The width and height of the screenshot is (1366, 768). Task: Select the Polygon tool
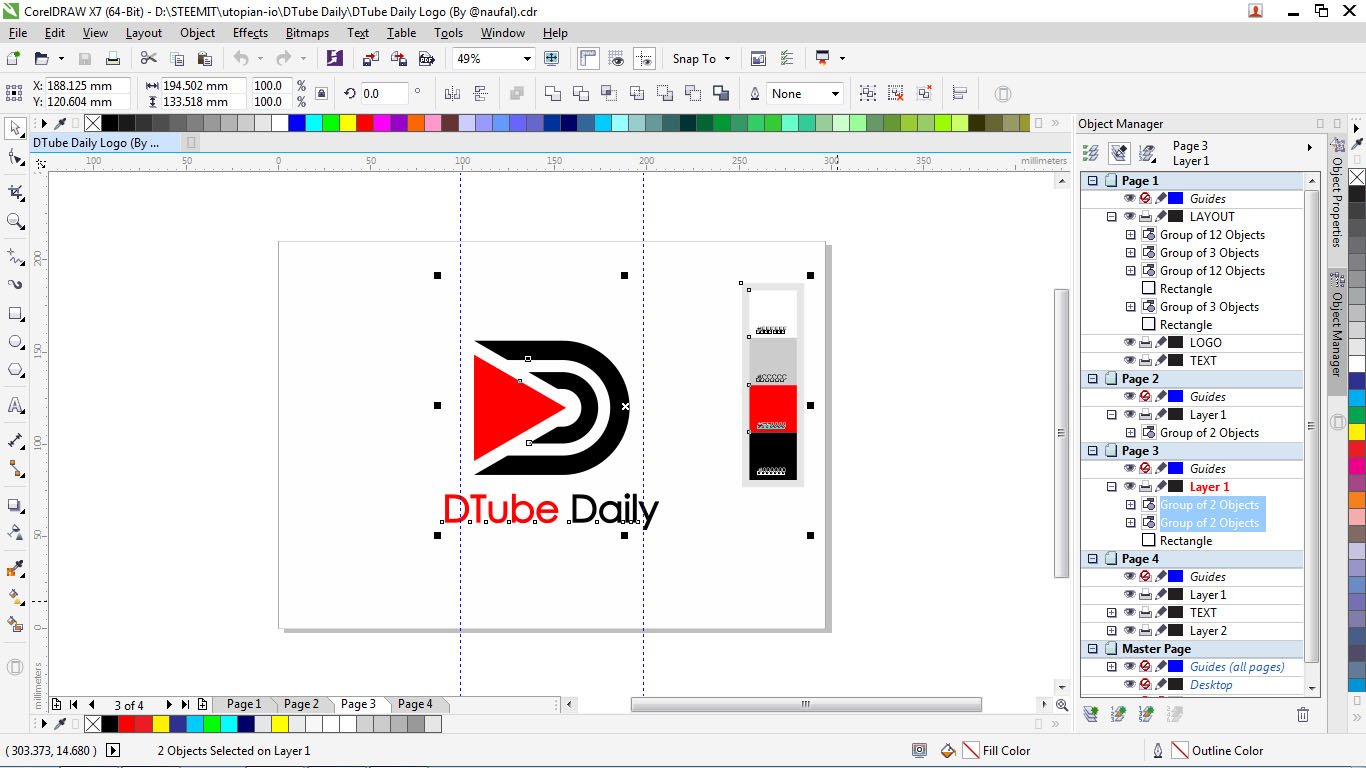click(x=15, y=370)
